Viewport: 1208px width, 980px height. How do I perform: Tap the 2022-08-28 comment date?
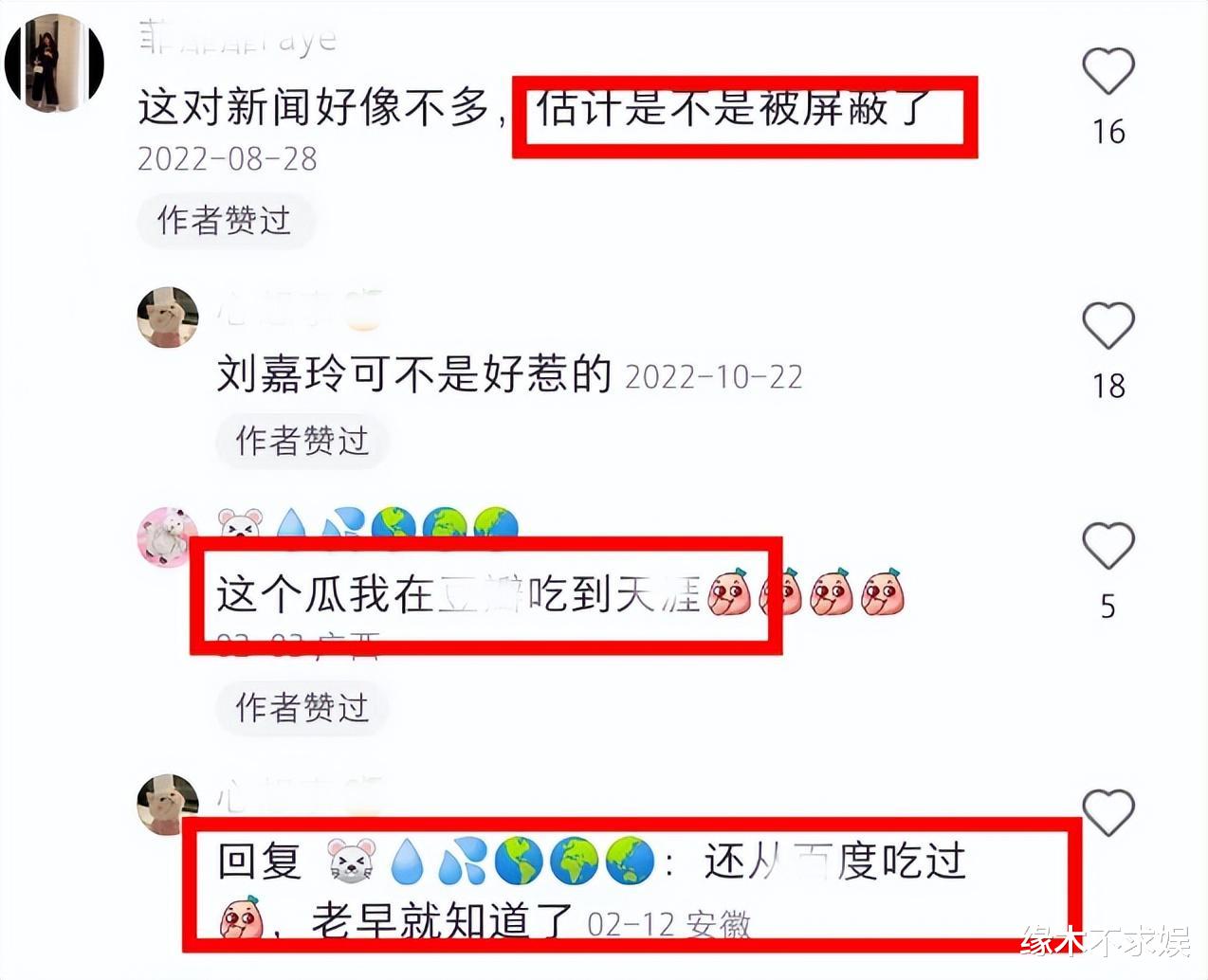coord(228,158)
